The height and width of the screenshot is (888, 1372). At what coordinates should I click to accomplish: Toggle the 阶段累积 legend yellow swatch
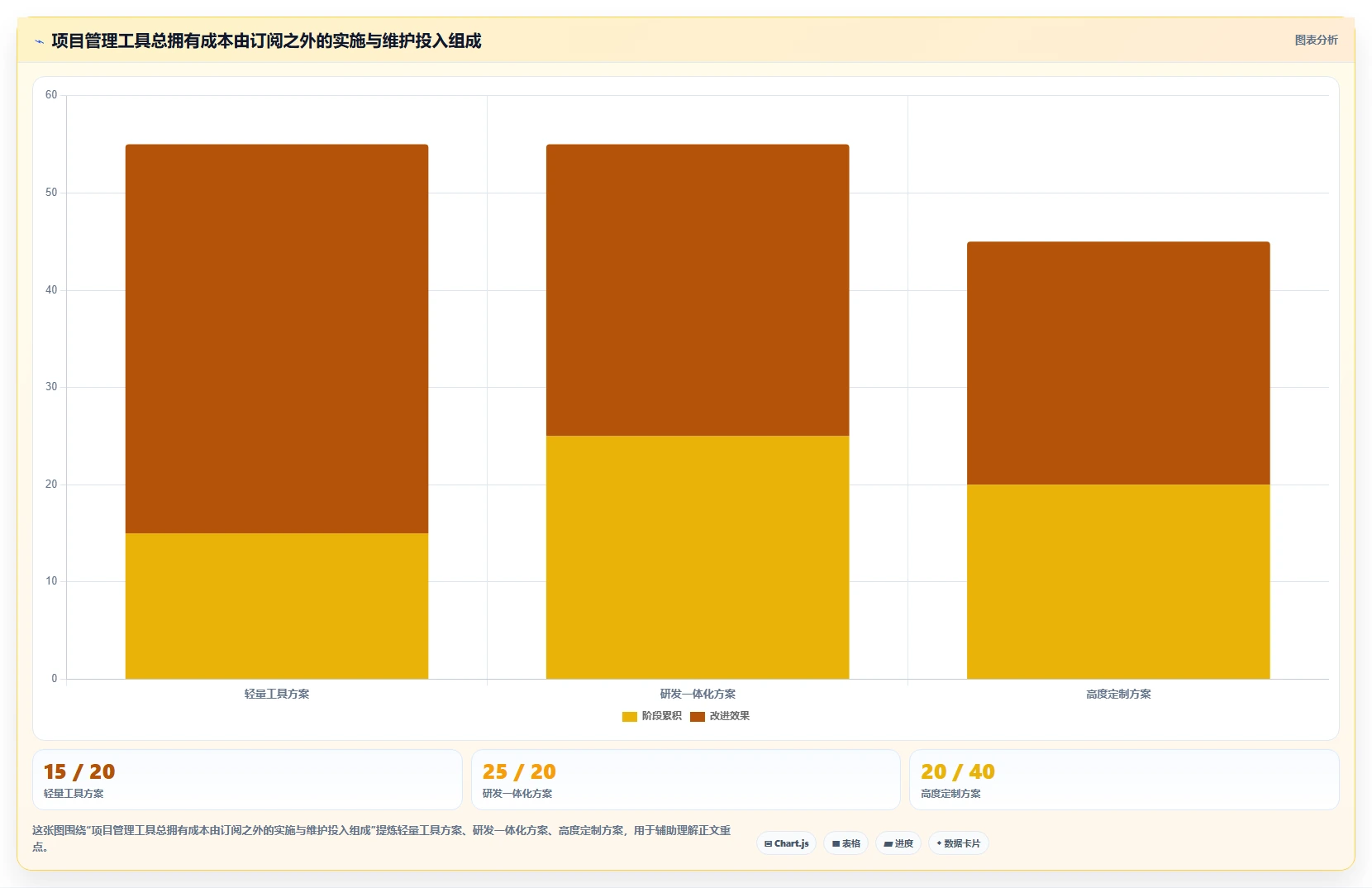[630, 716]
